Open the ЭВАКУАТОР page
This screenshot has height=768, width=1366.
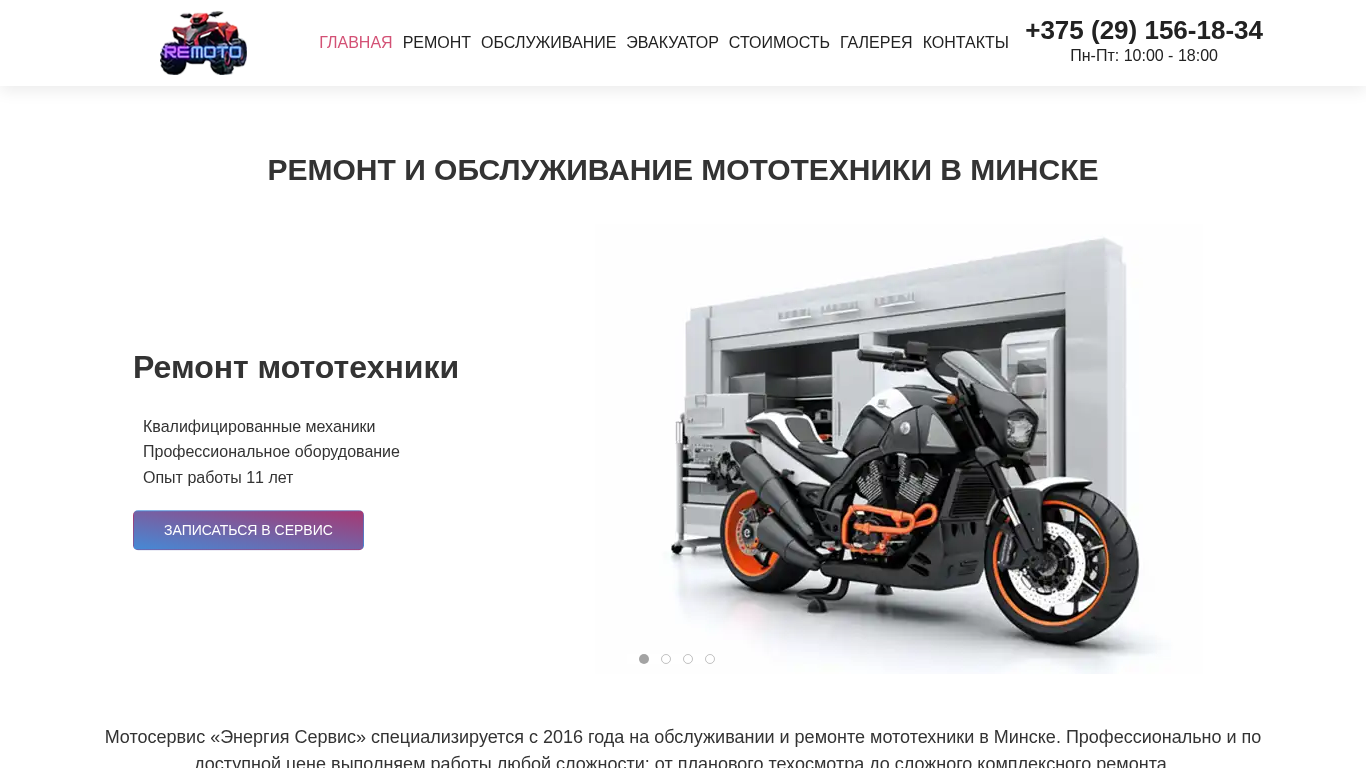672,43
